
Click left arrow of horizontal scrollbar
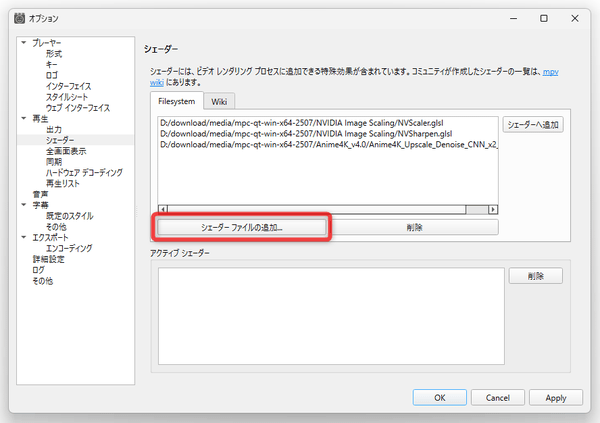[163, 209]
